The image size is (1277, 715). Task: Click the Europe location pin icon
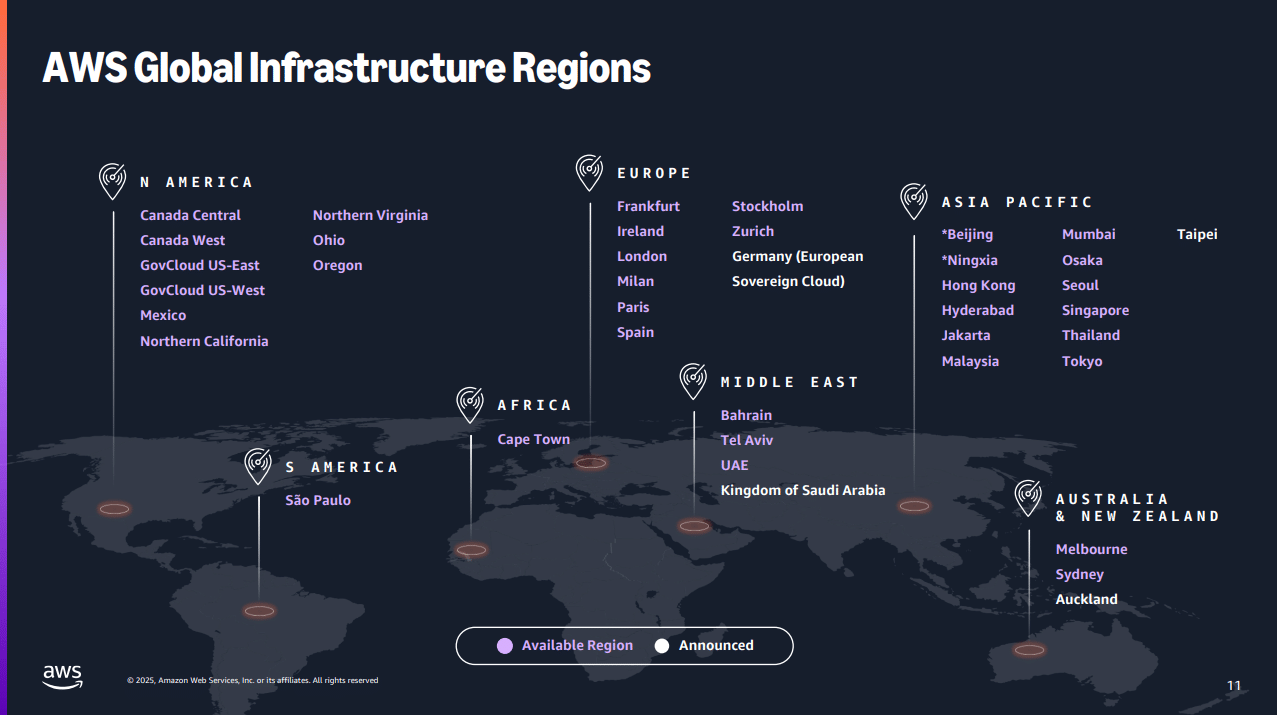(x=590, y=172)
